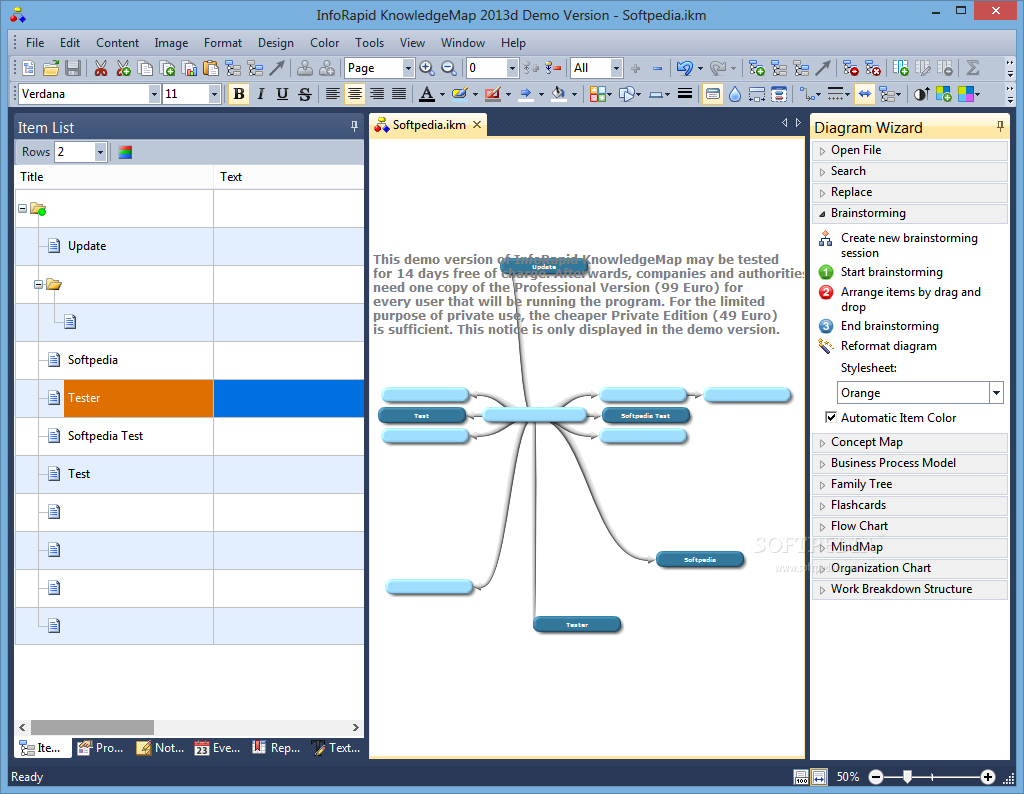
Task: Open the Rows count dropdown
Action: 100,152
